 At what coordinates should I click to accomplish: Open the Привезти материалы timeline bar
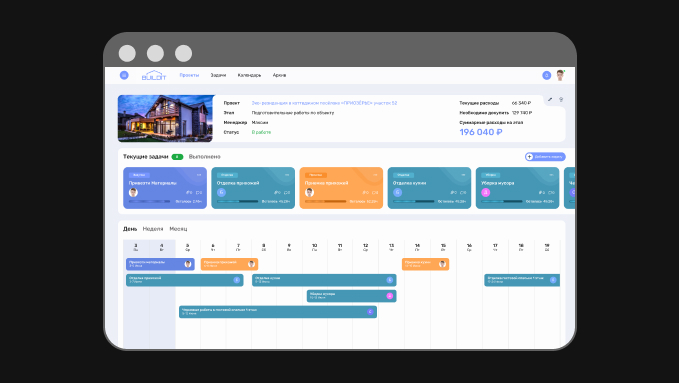pyautogui.click(x=160, y=264)
